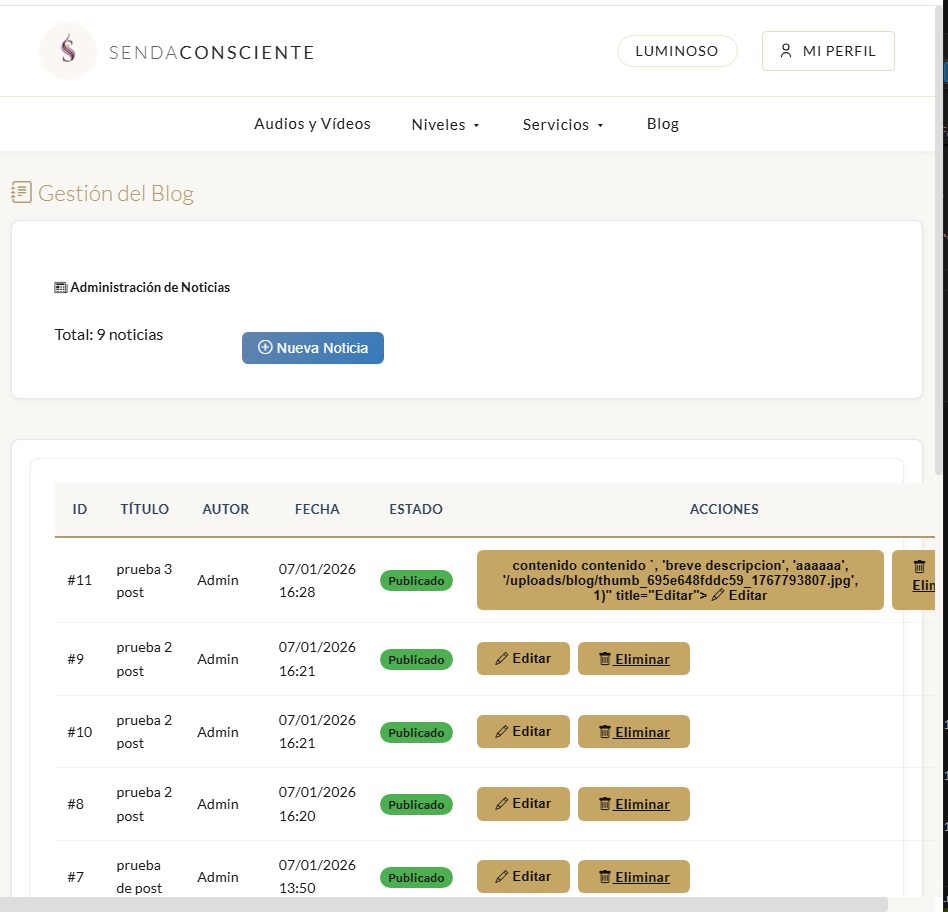Go to the Blog menu item
948x912 pixels.
click(x=662, y=124)
